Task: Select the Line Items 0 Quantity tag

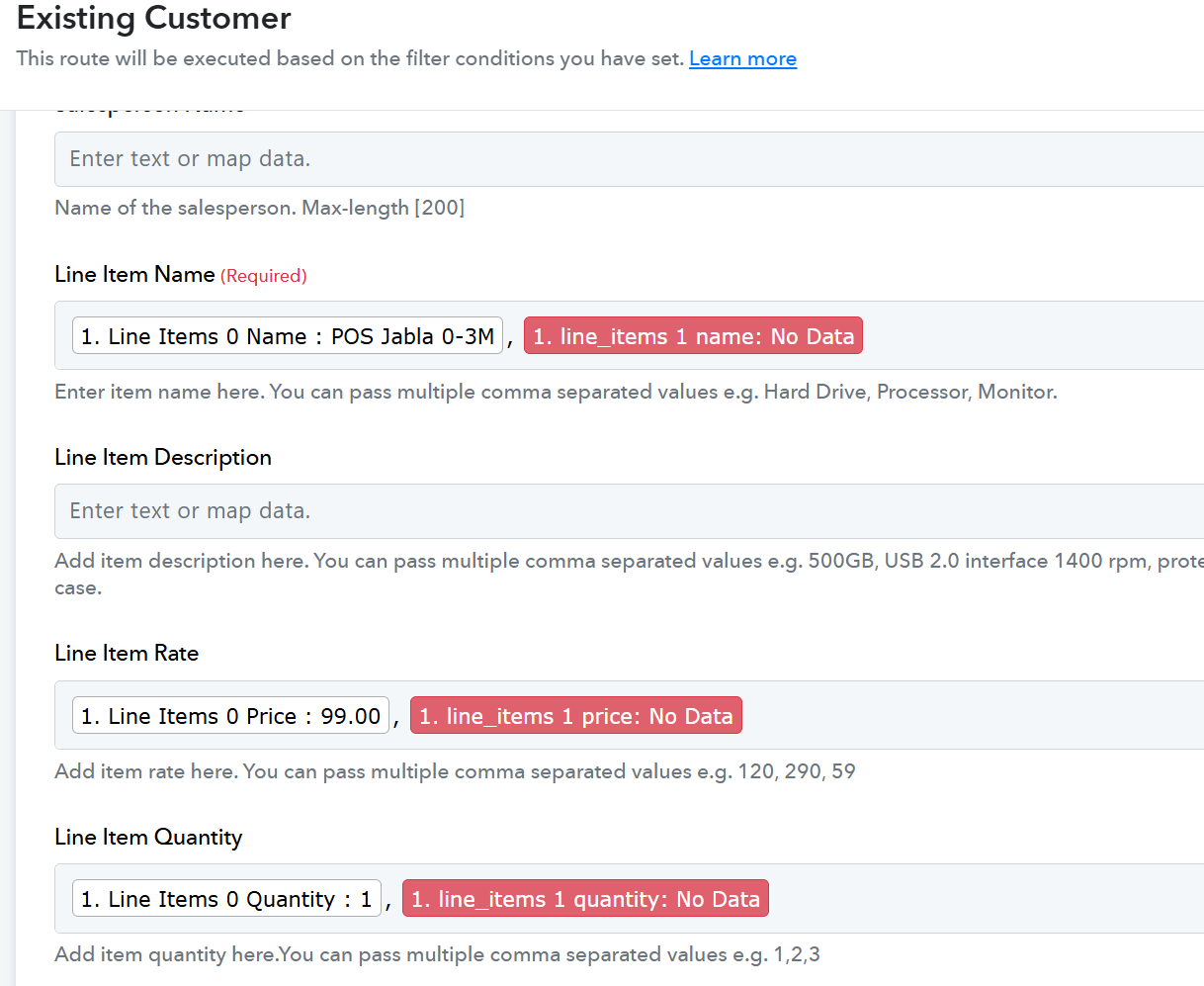Action: click(226, 899)
